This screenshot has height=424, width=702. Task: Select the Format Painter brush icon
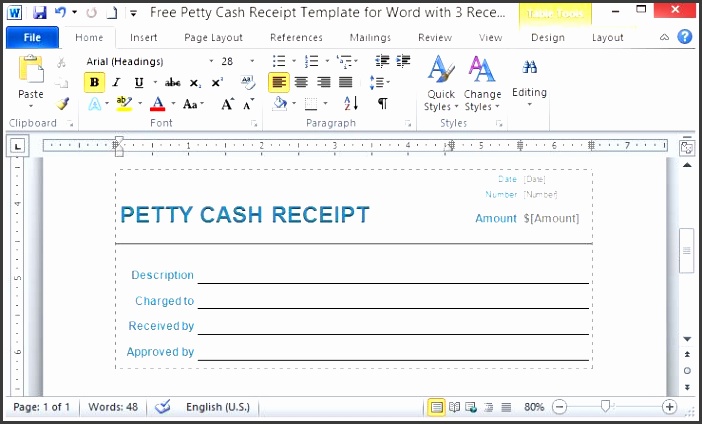point(63,103)
